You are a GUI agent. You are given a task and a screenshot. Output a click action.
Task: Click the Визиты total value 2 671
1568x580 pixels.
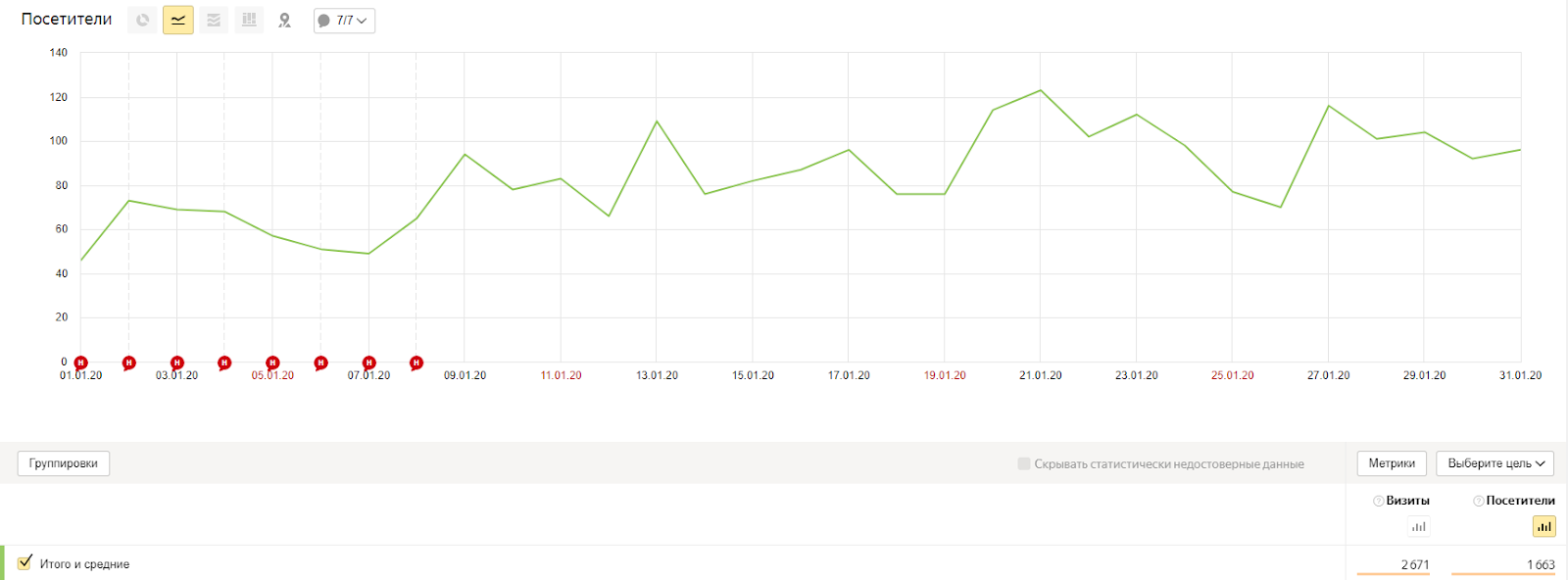(1415, 564)
